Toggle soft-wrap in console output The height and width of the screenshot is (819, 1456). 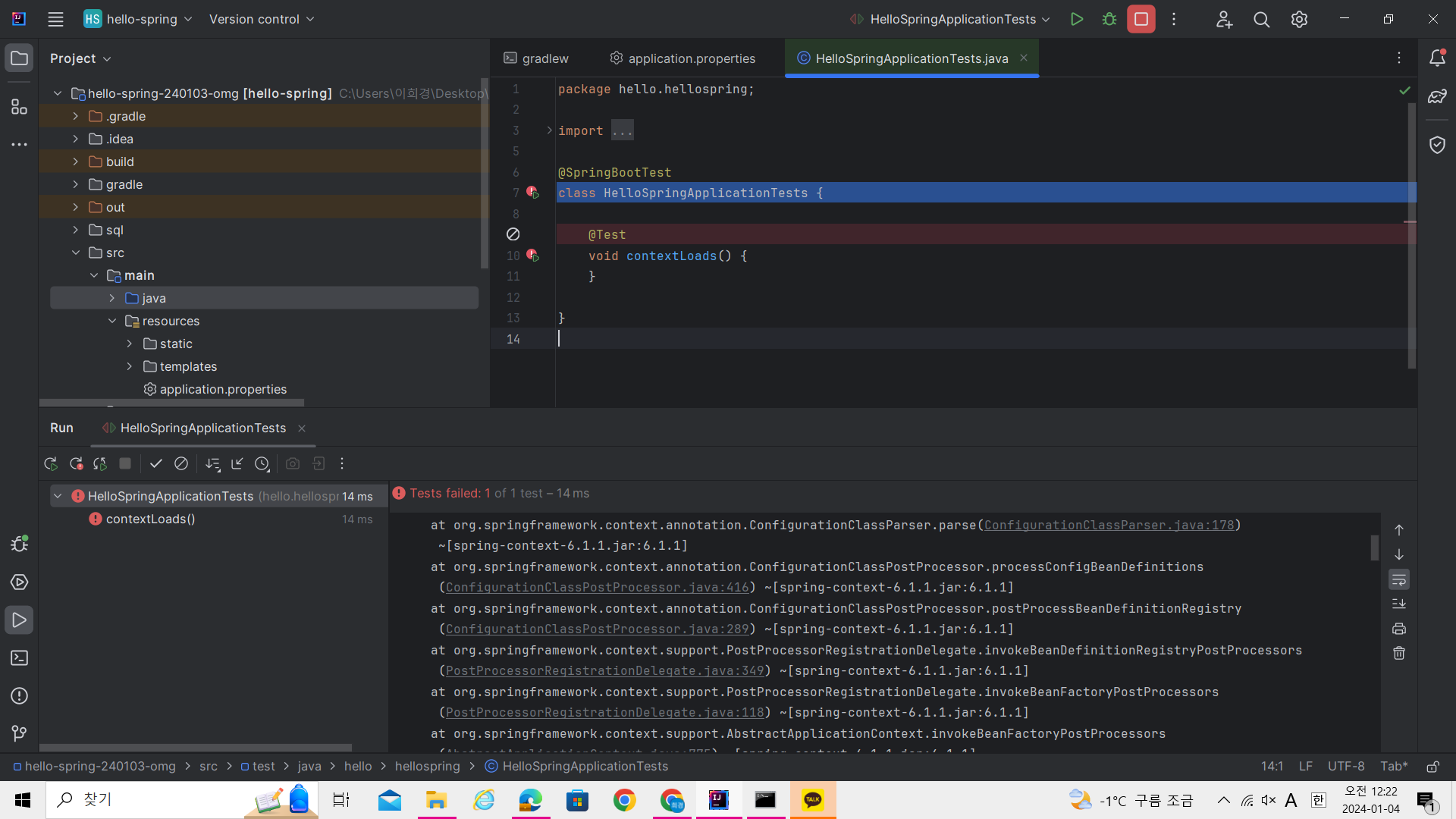[x=1399, y=580]
